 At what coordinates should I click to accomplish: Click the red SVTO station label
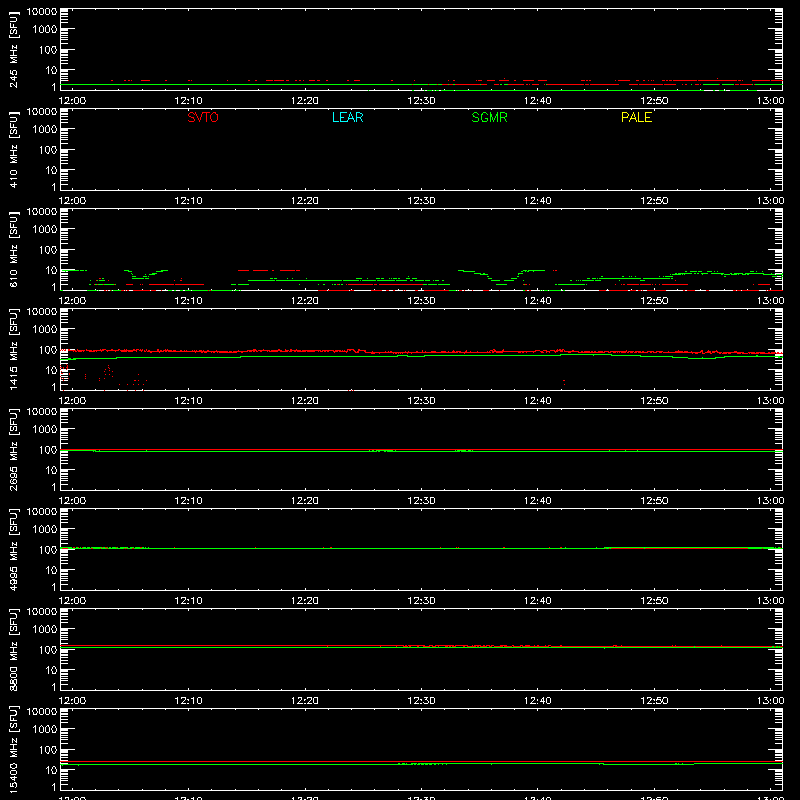tap(203, 117)
